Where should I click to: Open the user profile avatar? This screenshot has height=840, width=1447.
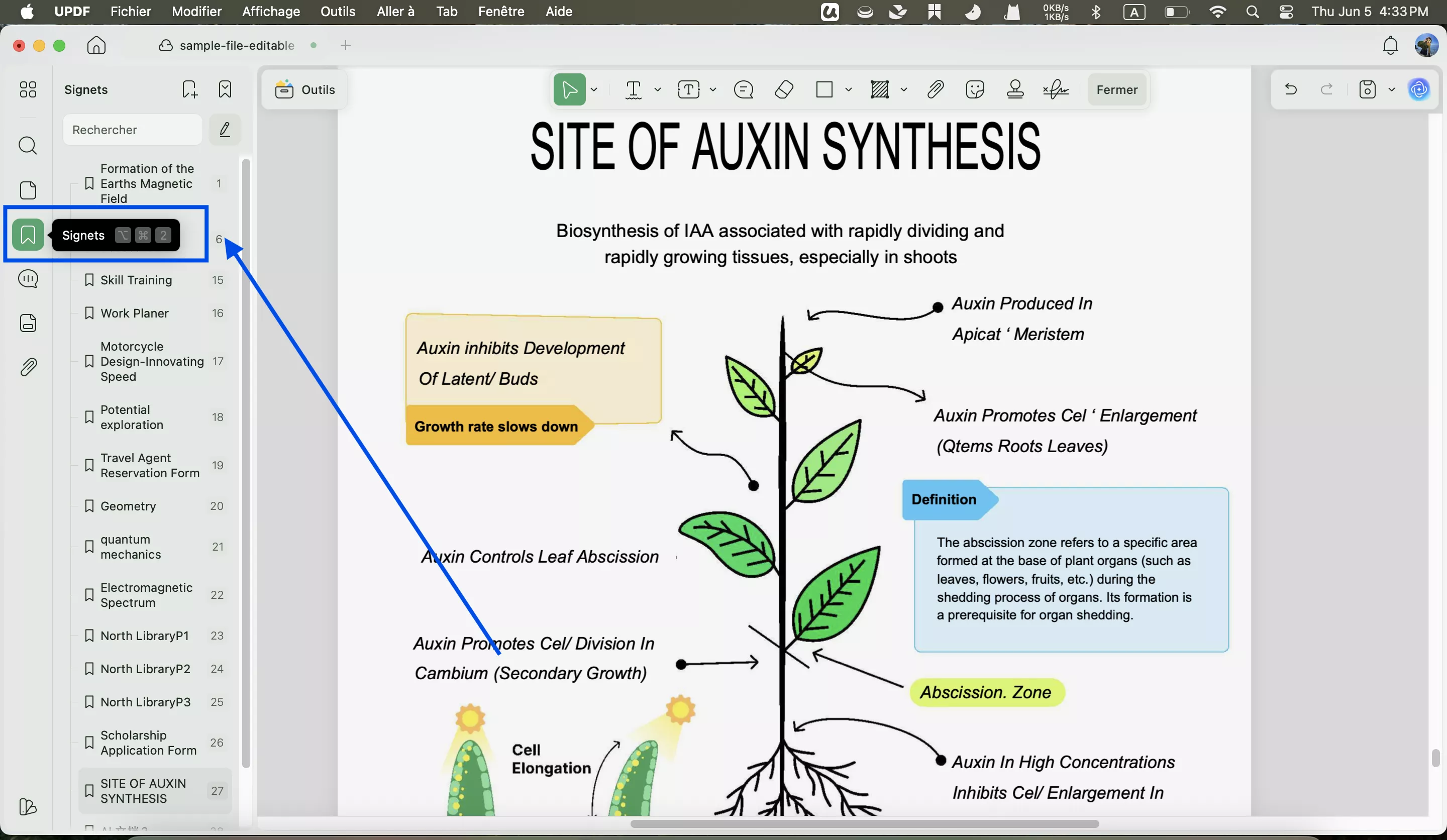[1426, 45]
